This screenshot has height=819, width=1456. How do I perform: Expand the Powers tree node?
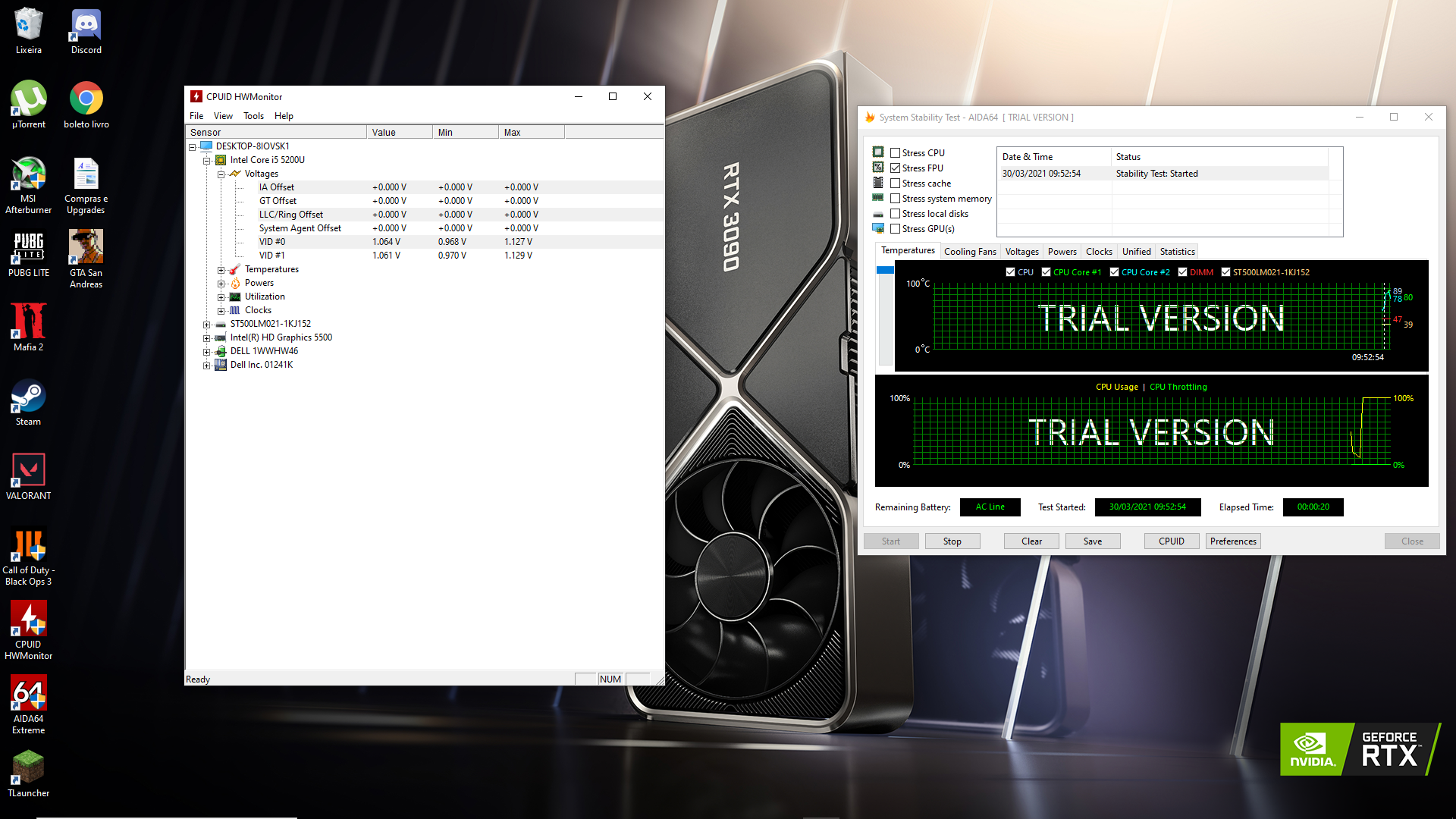[x=221, y=284]
